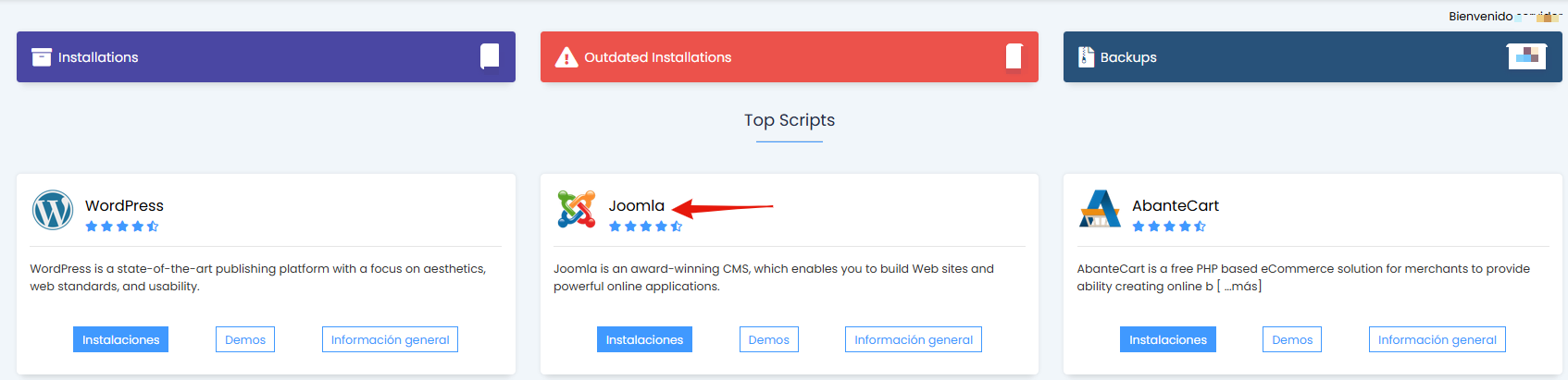The width and height of the screenshot is (1568, 380).
Task: Click the WordPress description text
Action: pyautogui.click(x=257, y=277)
